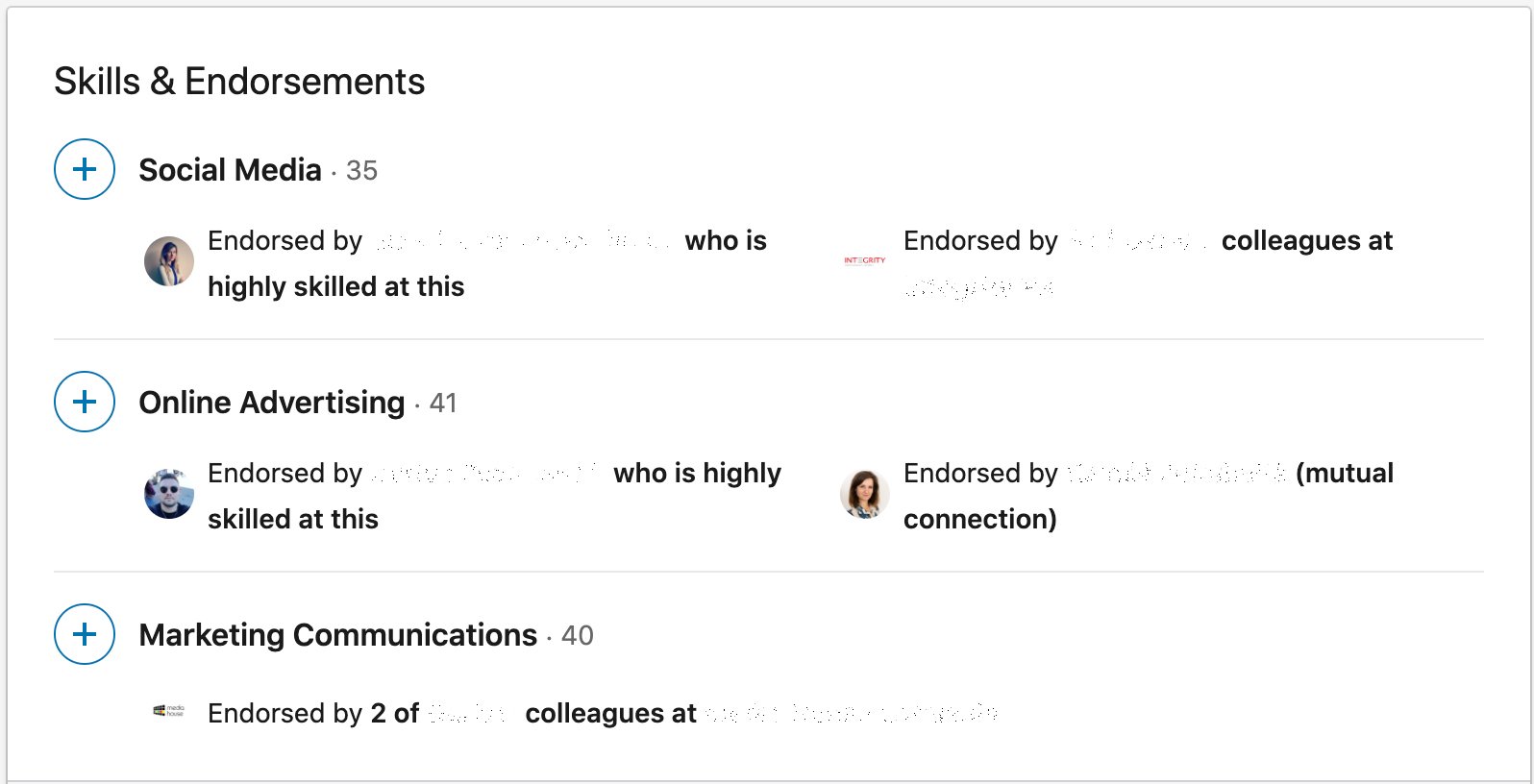Open the blonde woman endorser's avatar
The image size is (1534, 784).
tap(169, 261)
